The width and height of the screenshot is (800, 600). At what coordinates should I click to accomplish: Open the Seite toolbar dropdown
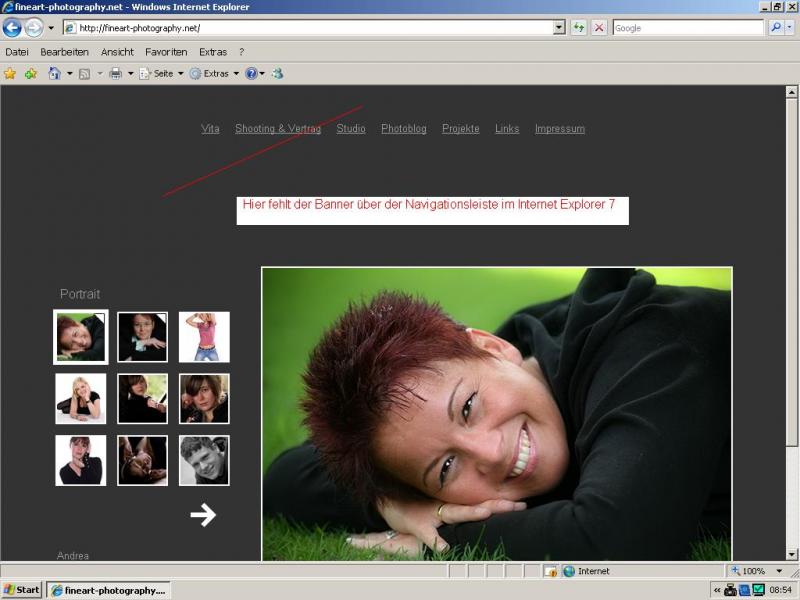pyautogui.click(x=162, y=74)
